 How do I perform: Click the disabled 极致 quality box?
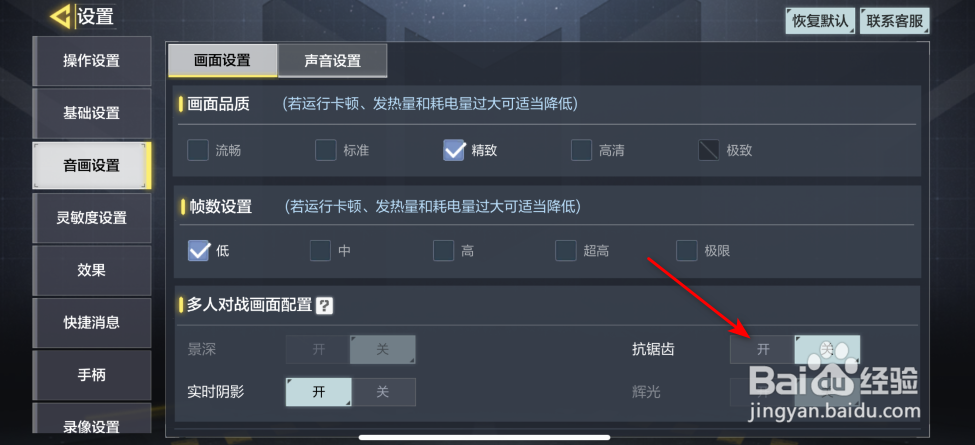[x=709, y=150]
